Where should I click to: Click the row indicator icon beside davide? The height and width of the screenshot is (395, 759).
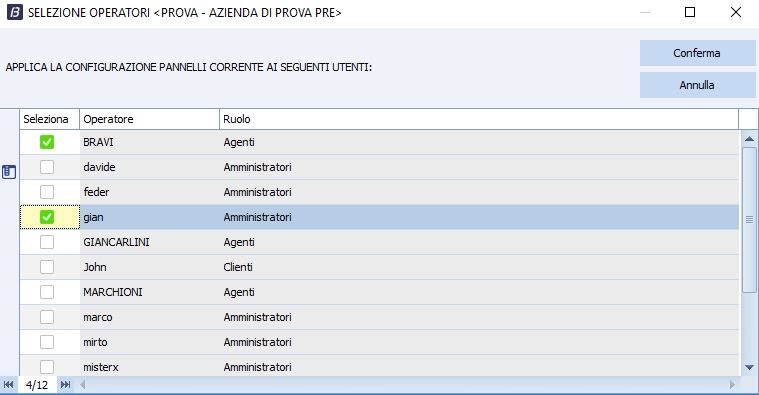click(x=9, y=172)
